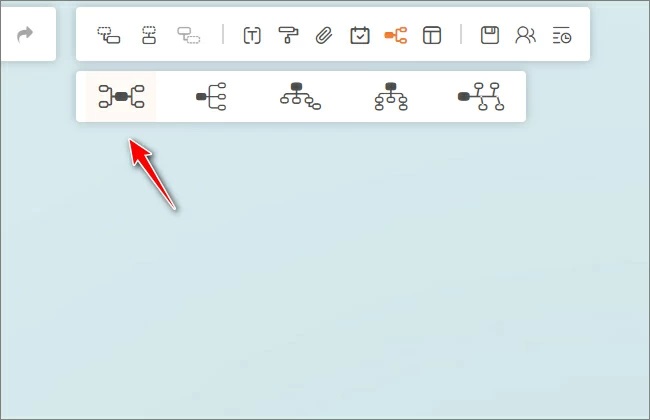Click the dashed-box sibling topic icon
Viewport: 650px width, 420px height.
(149, 35)
